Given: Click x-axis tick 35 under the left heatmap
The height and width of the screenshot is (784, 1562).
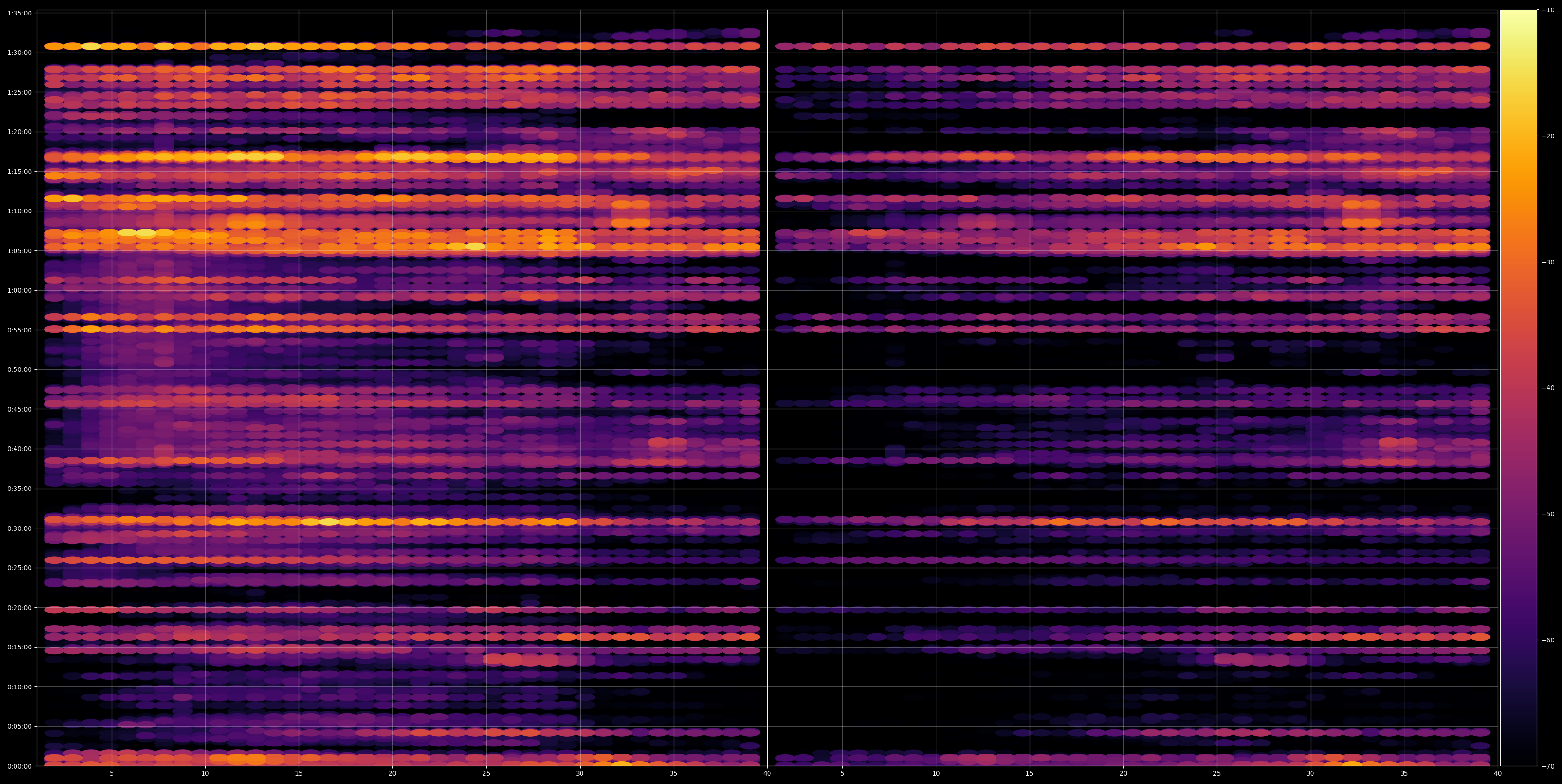Looking at the screenshot, I should tap(674, 774).
